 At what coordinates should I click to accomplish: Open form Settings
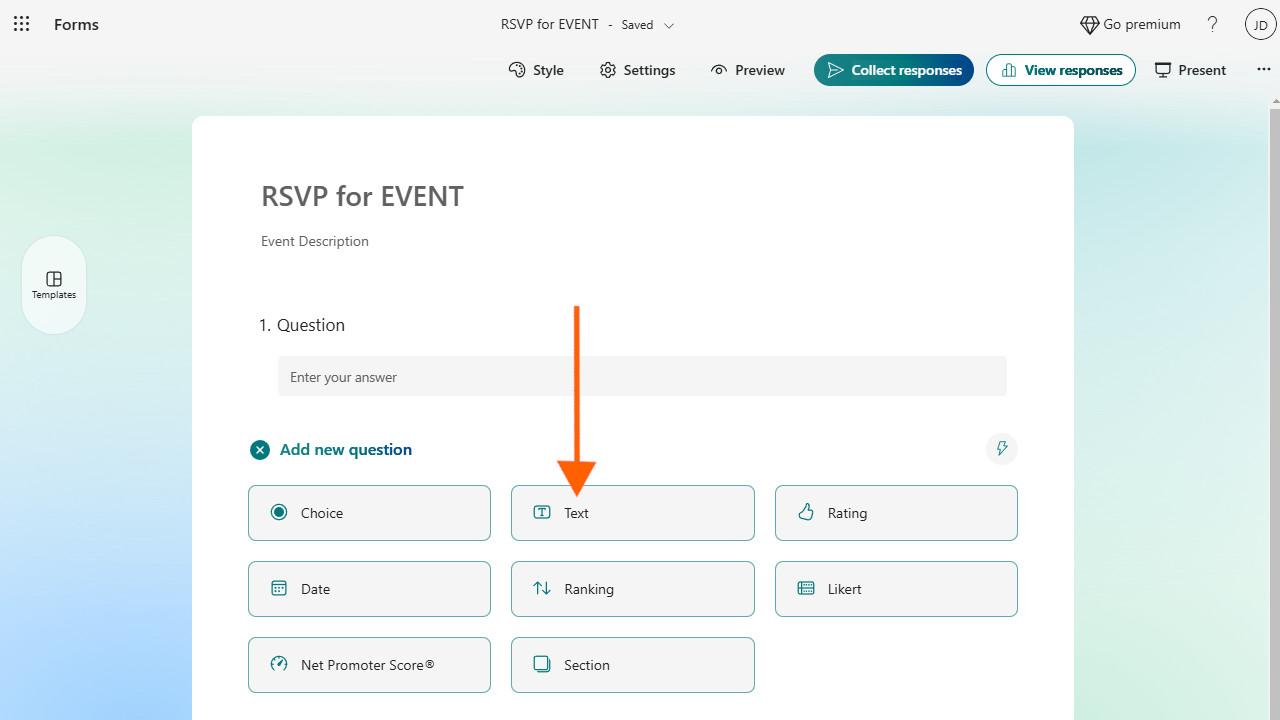tap(637, 70)
